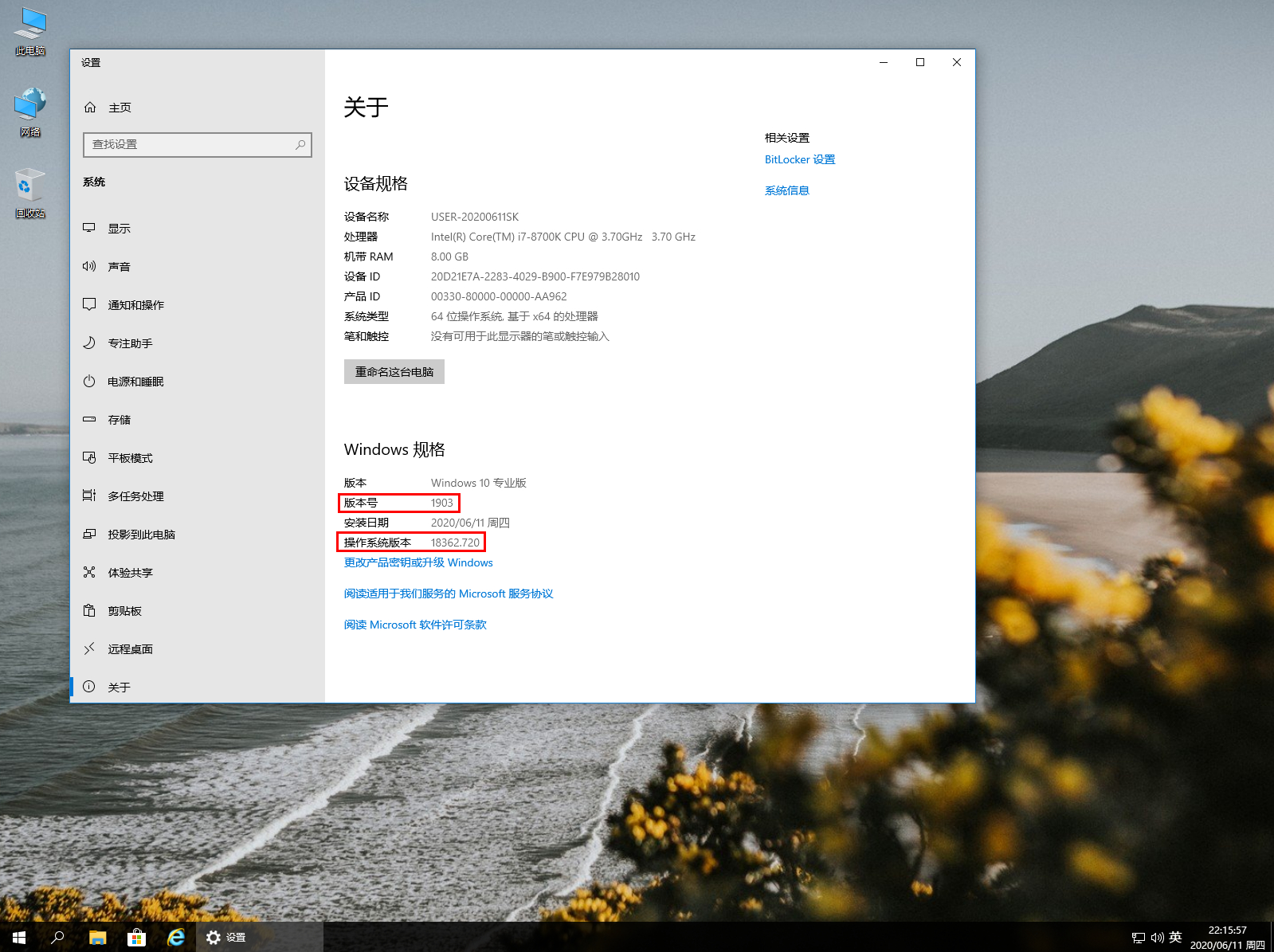Viewport: 1274px width, 952px height.
Task: Focus the 查找设置 search box
Action: [198, 145]
